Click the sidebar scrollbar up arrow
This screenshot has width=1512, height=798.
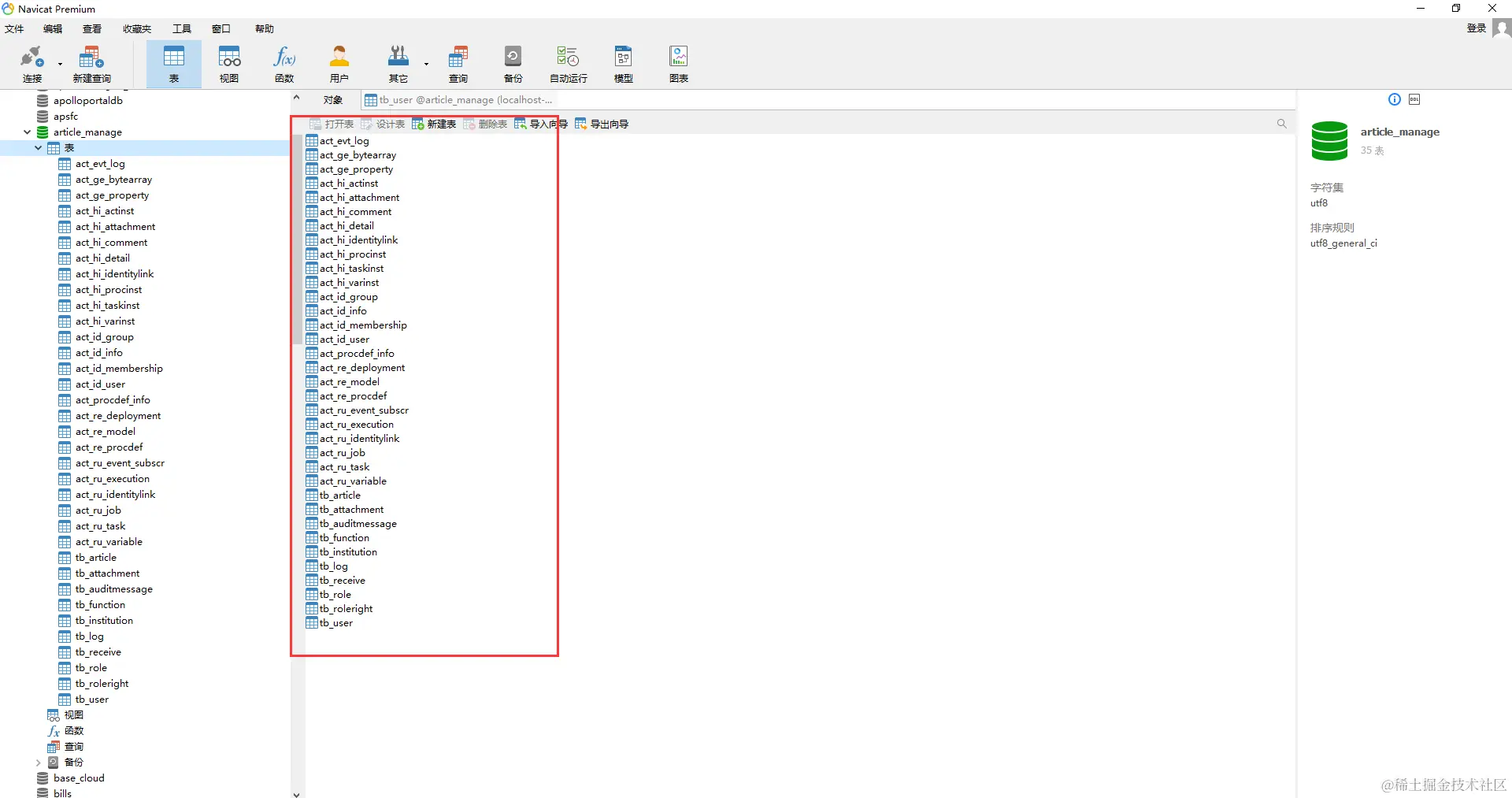[296, 98]
